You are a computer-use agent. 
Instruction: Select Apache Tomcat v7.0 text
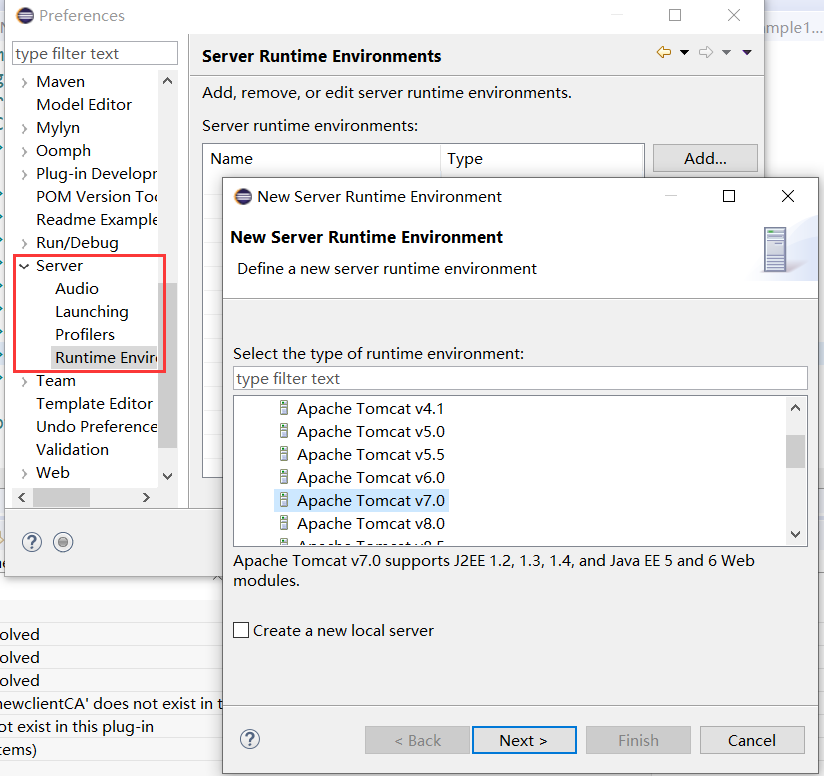pos(371,500)
